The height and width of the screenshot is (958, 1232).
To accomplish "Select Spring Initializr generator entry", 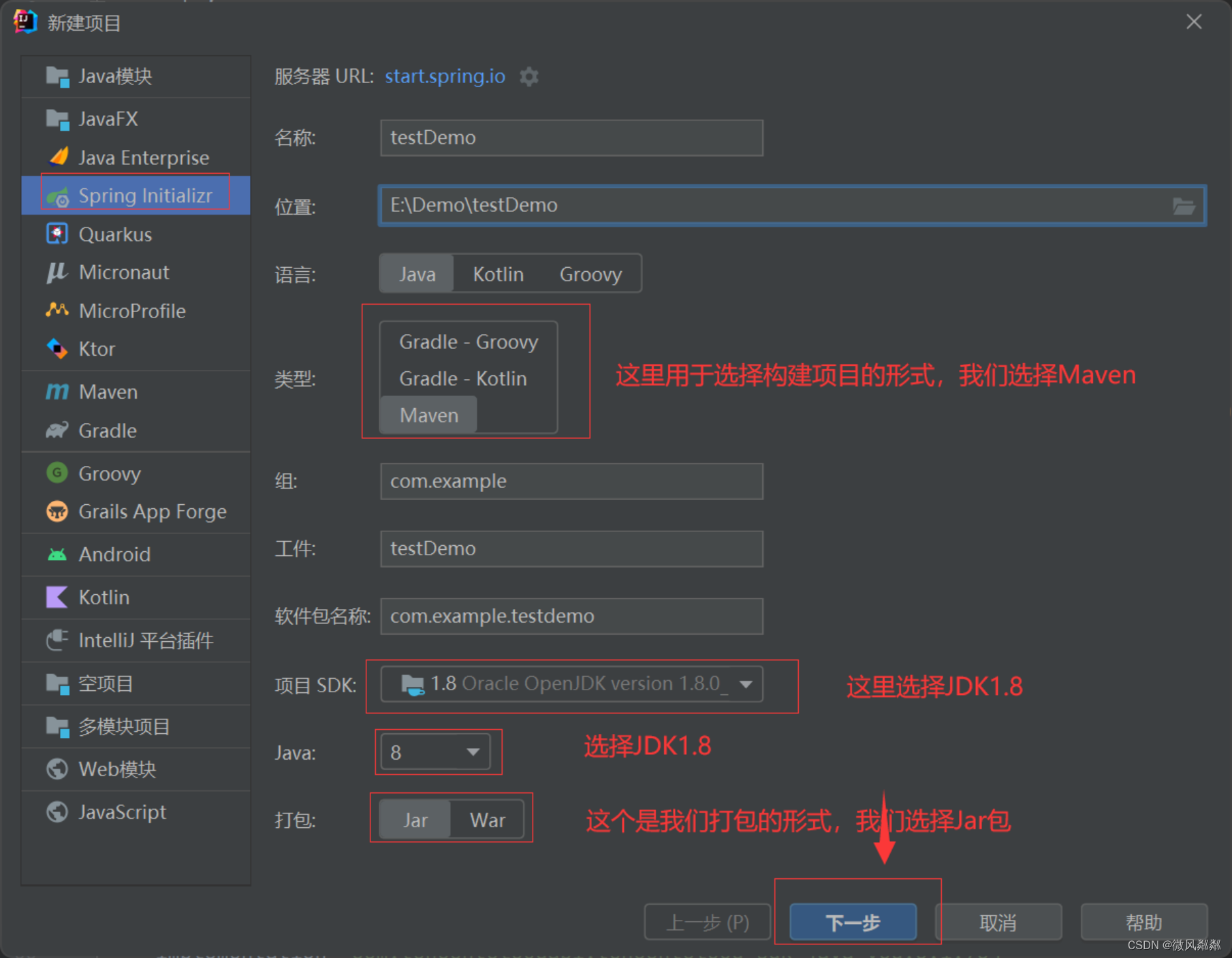I will (x=136, y=196).
